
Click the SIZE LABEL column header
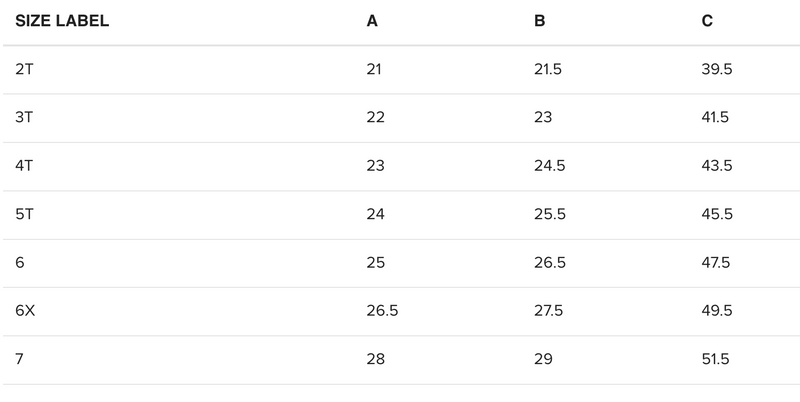[x=62, y=21]
